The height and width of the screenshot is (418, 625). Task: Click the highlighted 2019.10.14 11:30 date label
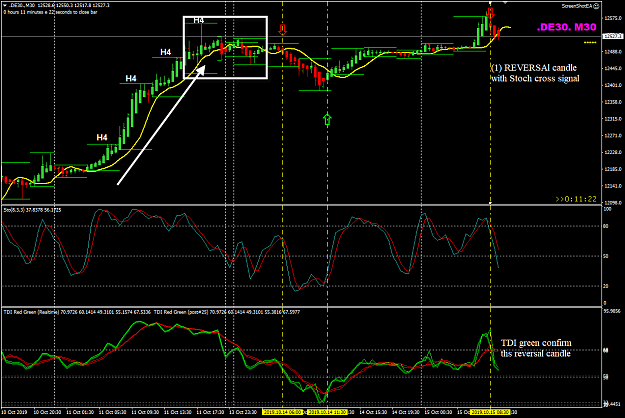click(x=327, y=412)
